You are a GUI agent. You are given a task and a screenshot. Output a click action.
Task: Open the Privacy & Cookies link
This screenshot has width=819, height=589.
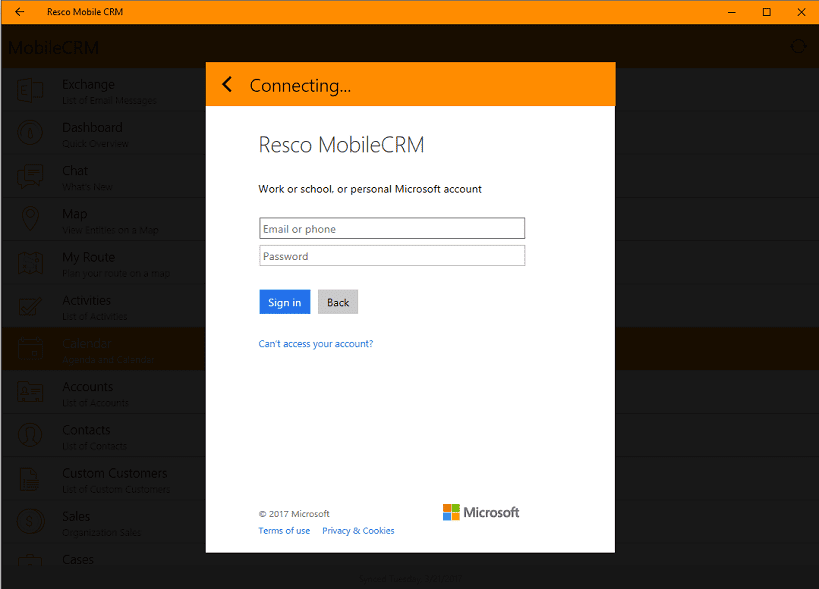point(358,531)
